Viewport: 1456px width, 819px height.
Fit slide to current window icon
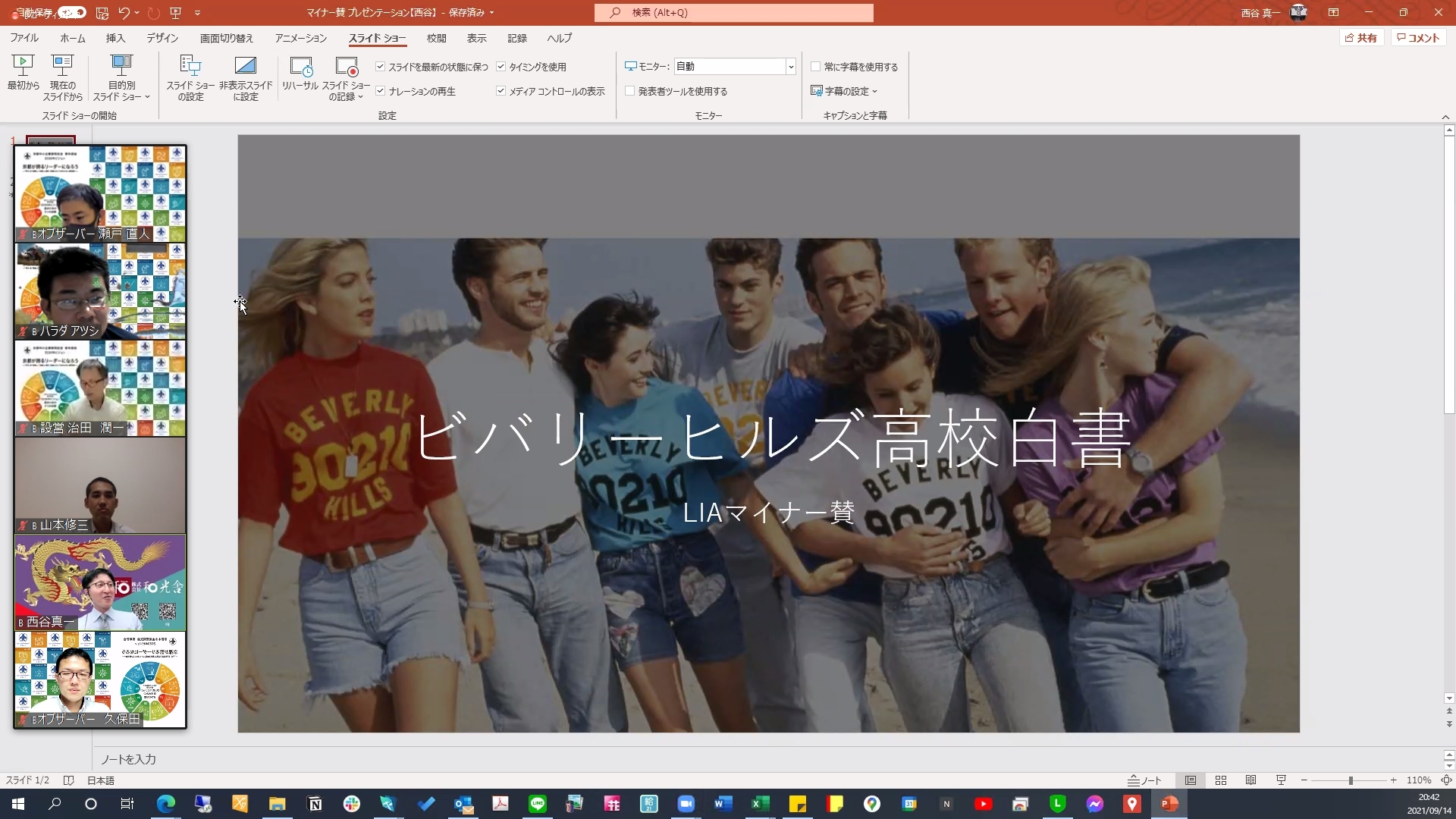pyautogui.click(x=1446, y=780)
